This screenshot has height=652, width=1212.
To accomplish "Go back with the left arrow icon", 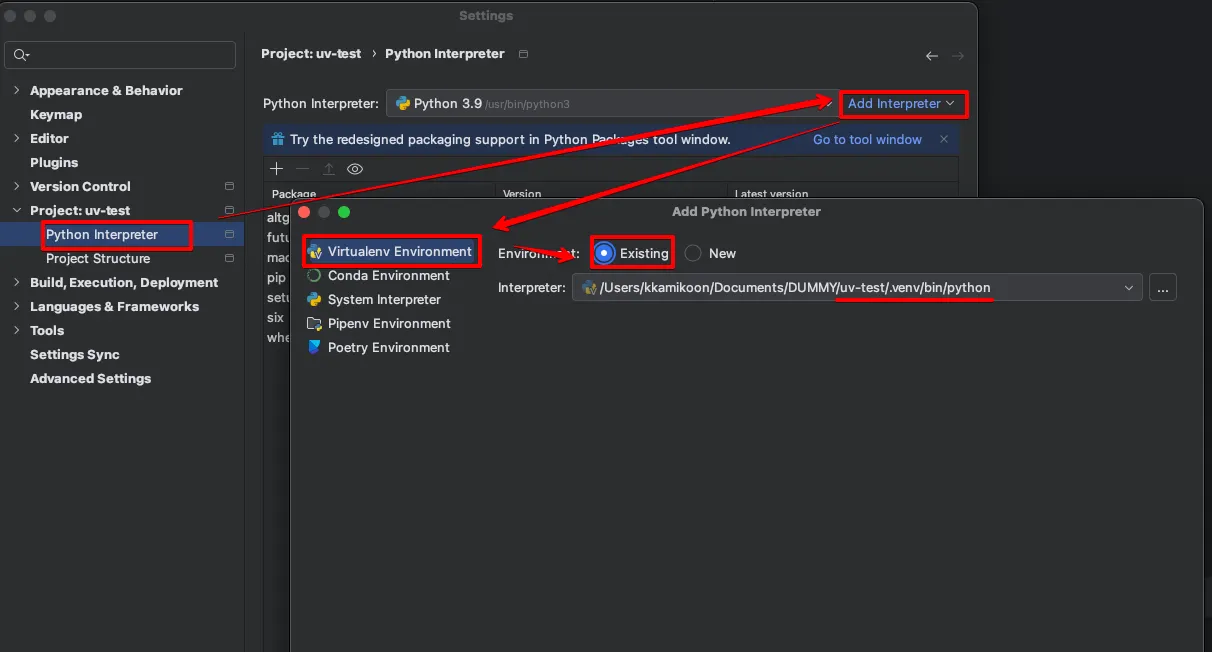I will tap(932, 56).
